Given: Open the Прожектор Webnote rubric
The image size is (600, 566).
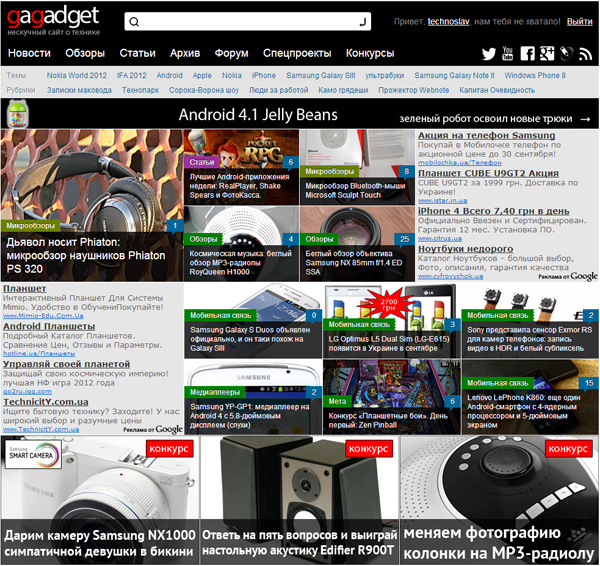Looking at the screenshot, I should 414,90.
